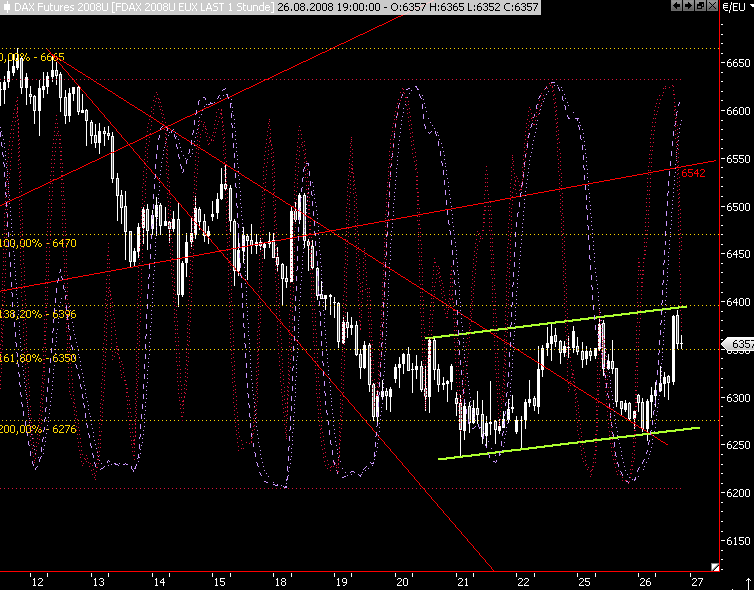
Task: Click date 26 on the time axis
Action: [x=645, y=582]
